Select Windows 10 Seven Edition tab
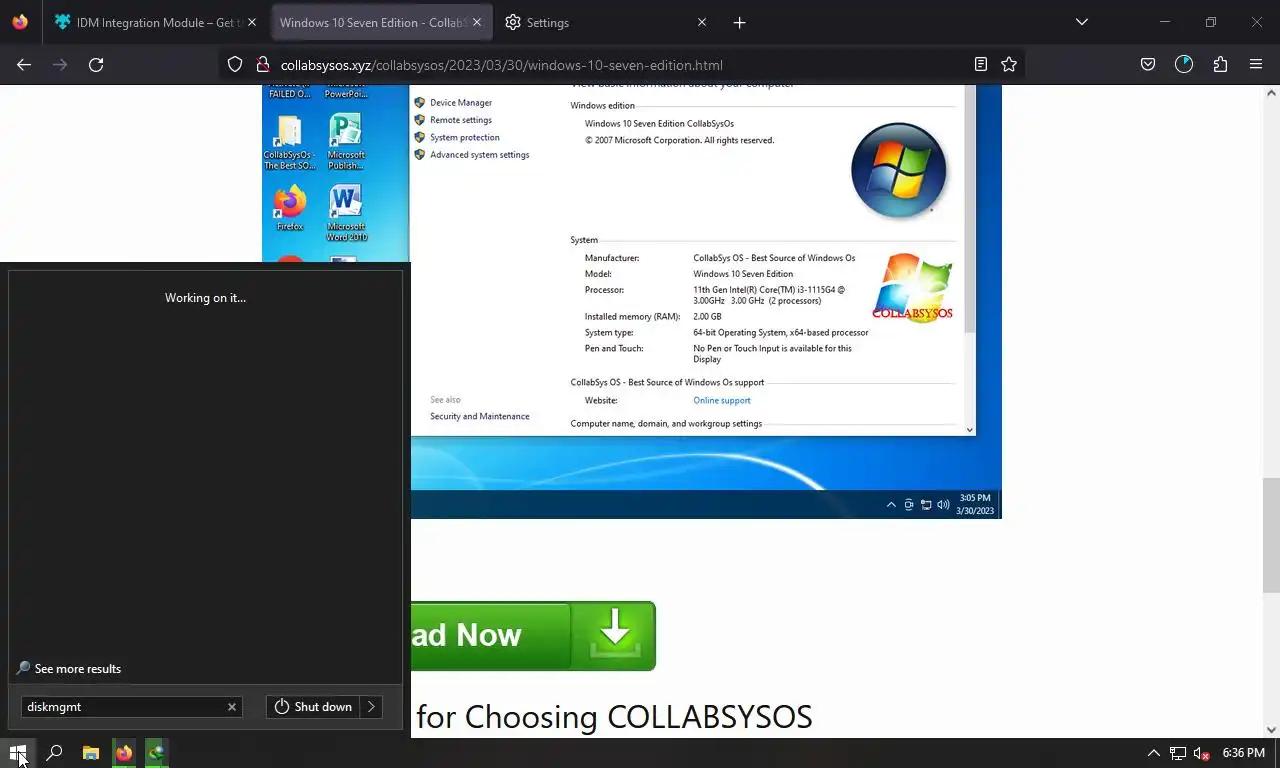 [x=380, y=22]
